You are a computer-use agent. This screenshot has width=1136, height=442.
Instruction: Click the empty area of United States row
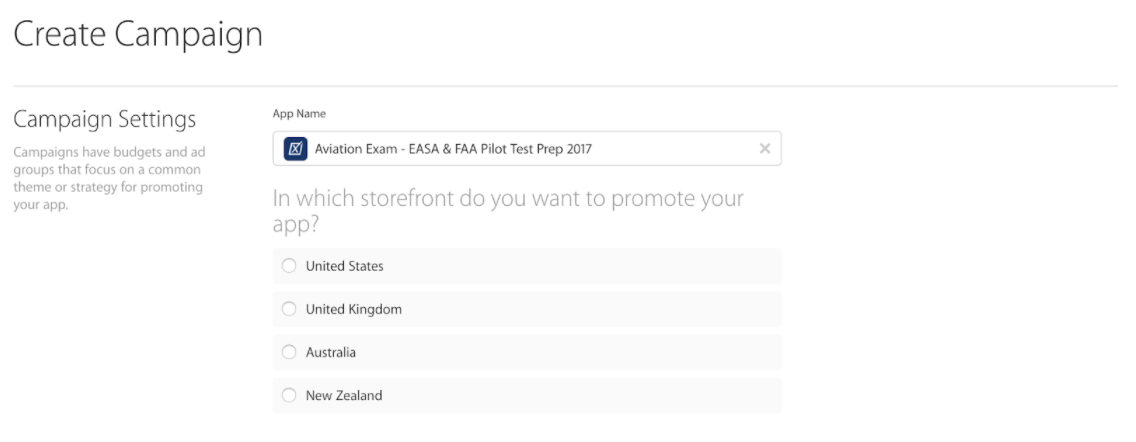coord(580,266)
